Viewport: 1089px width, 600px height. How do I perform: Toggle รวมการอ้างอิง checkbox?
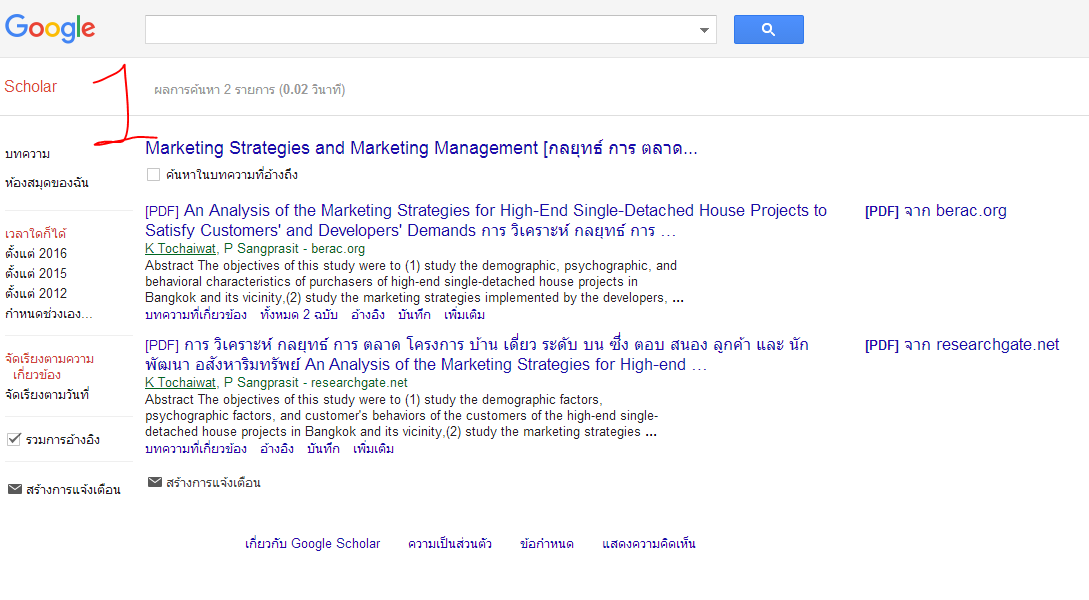coord(14,439)
